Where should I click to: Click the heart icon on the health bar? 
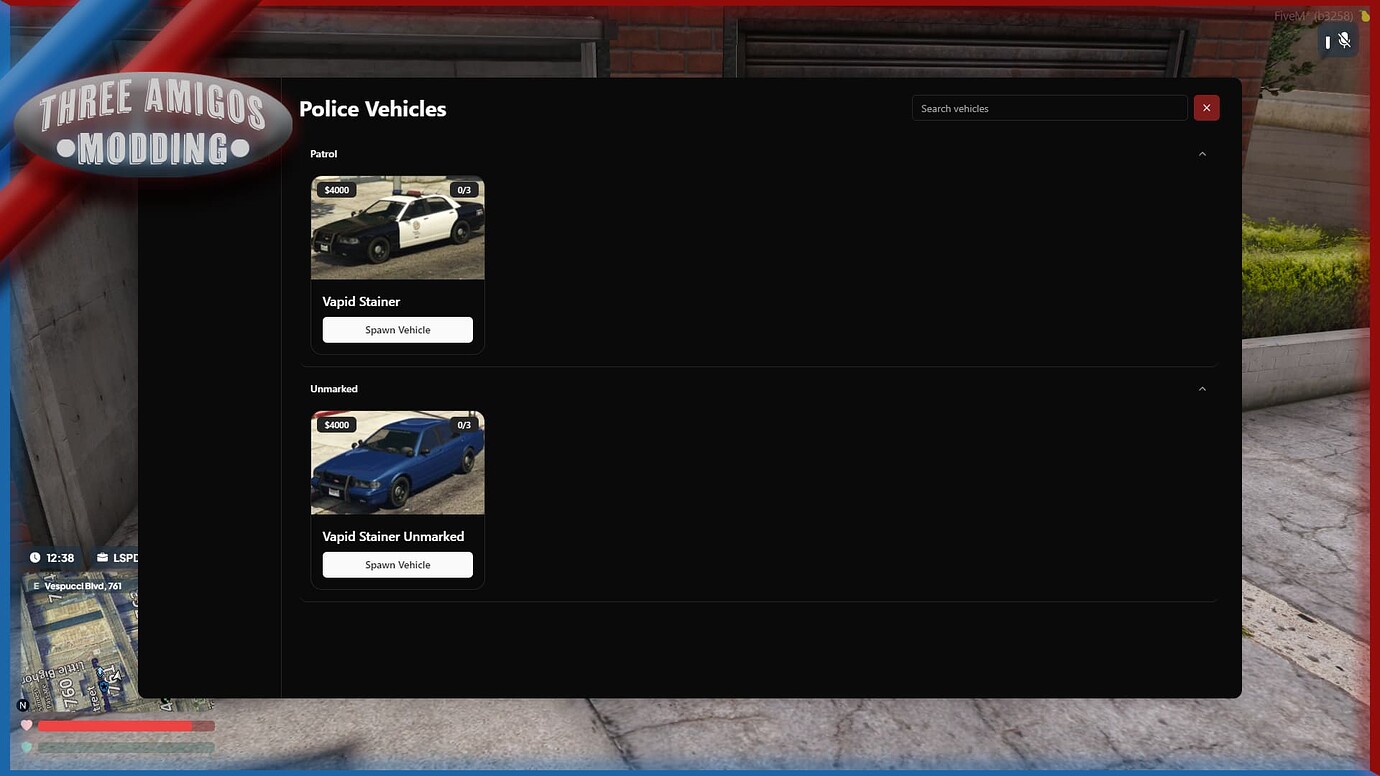pyautogui.click(x=27, y=725)
